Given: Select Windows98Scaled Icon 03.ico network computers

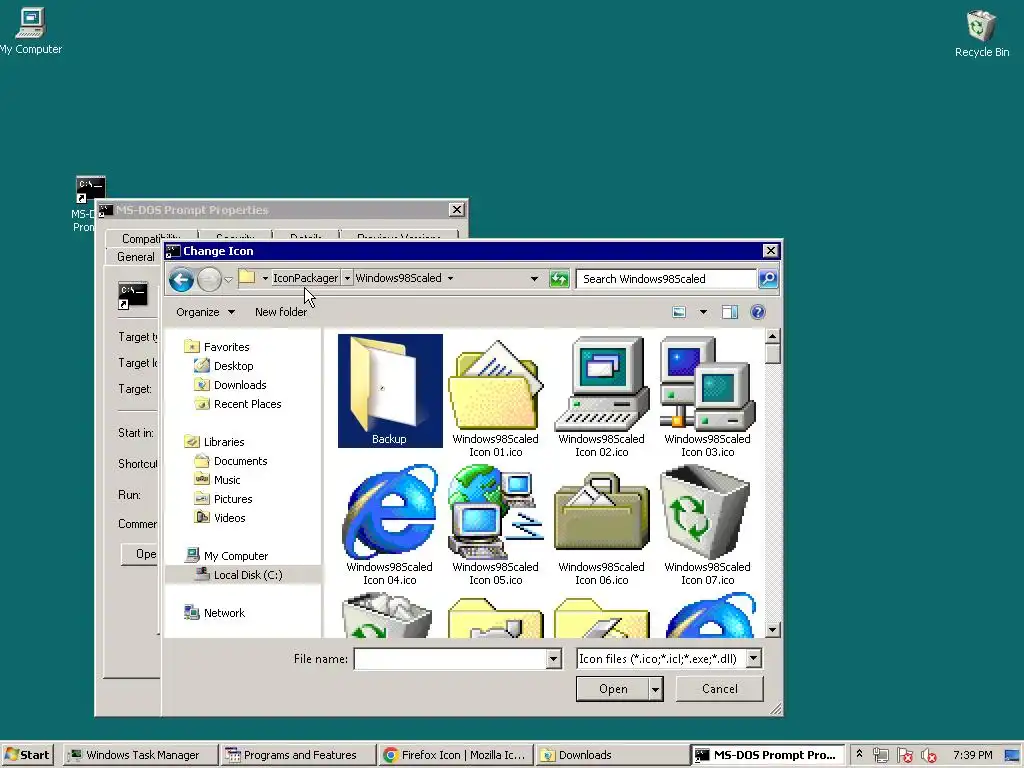Looking at the screenshot, I should pos(707,397).
